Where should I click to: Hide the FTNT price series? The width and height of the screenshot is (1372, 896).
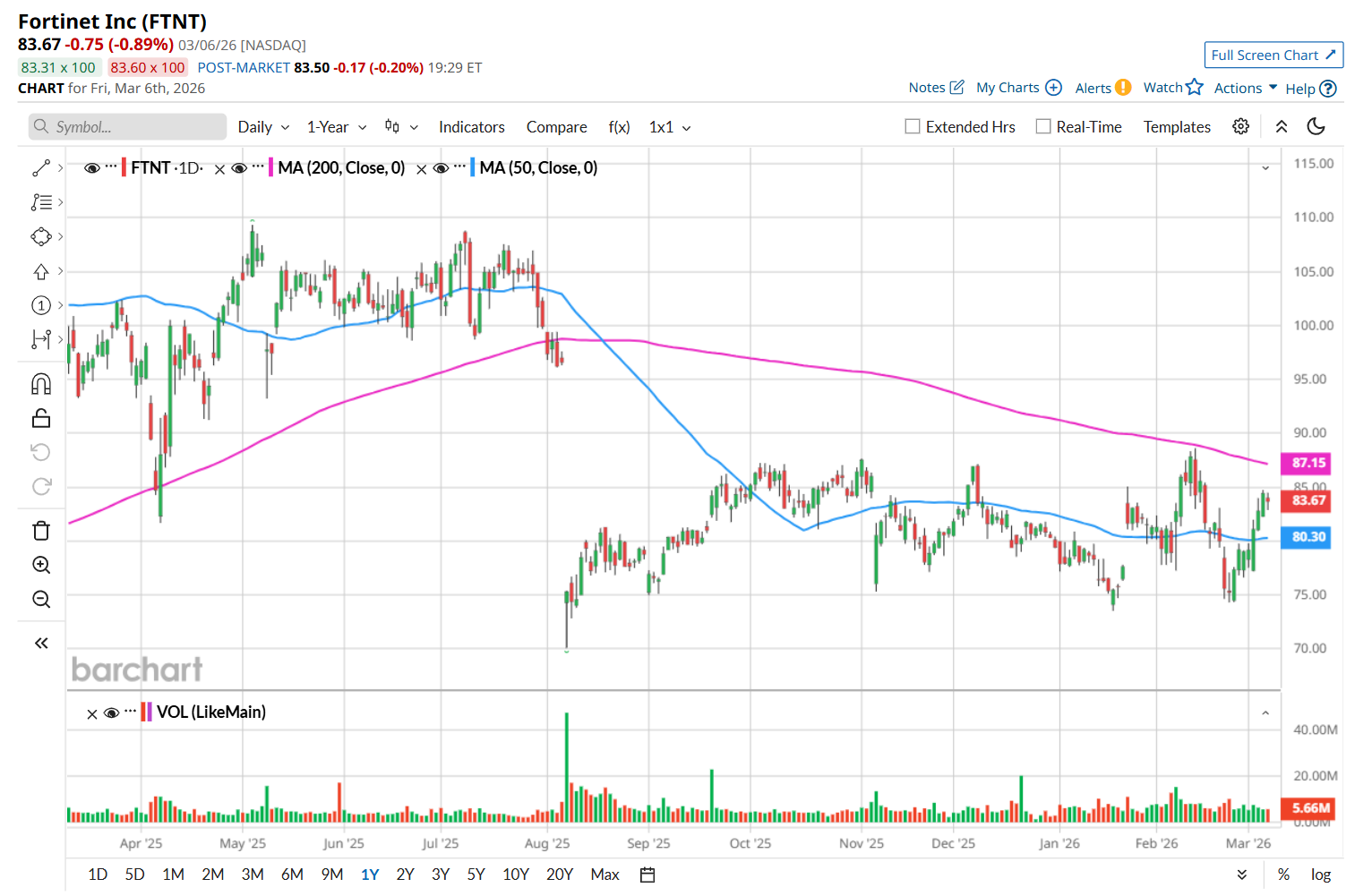pos(91,168)
